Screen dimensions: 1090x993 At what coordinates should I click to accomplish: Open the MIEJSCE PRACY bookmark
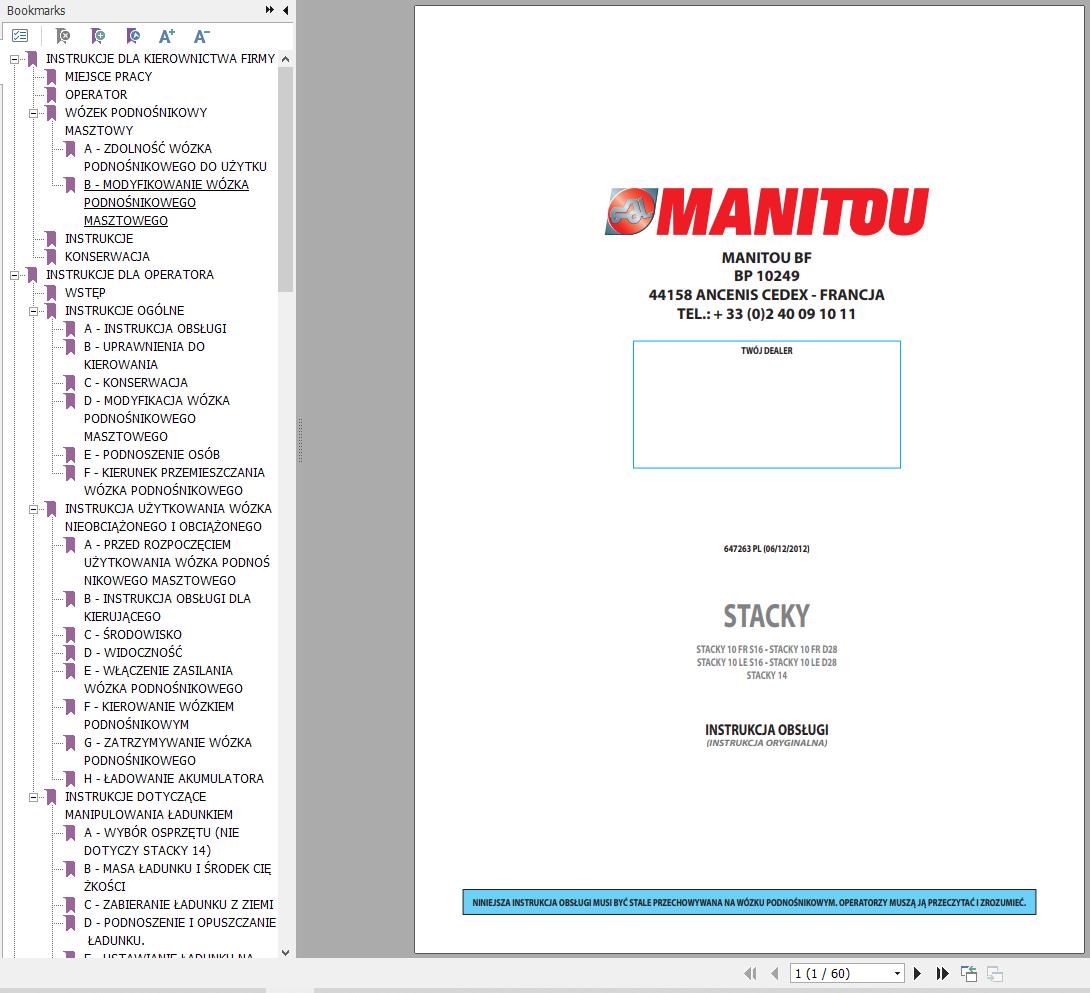(x=108, y=76)
